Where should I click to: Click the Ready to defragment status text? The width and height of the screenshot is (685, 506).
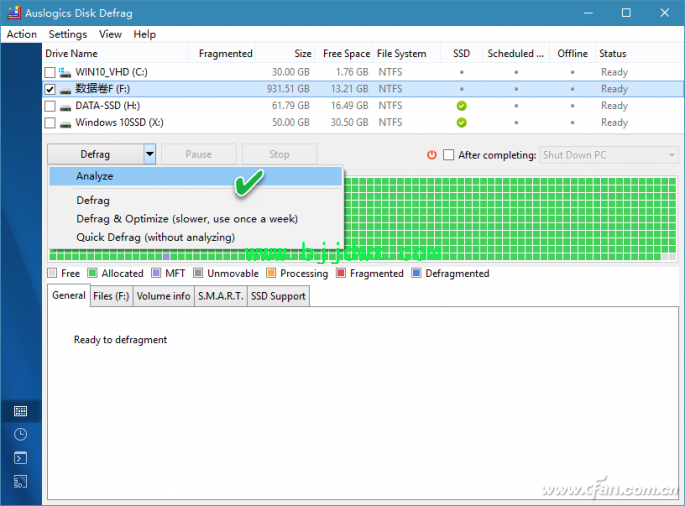[x=121, y=340]
